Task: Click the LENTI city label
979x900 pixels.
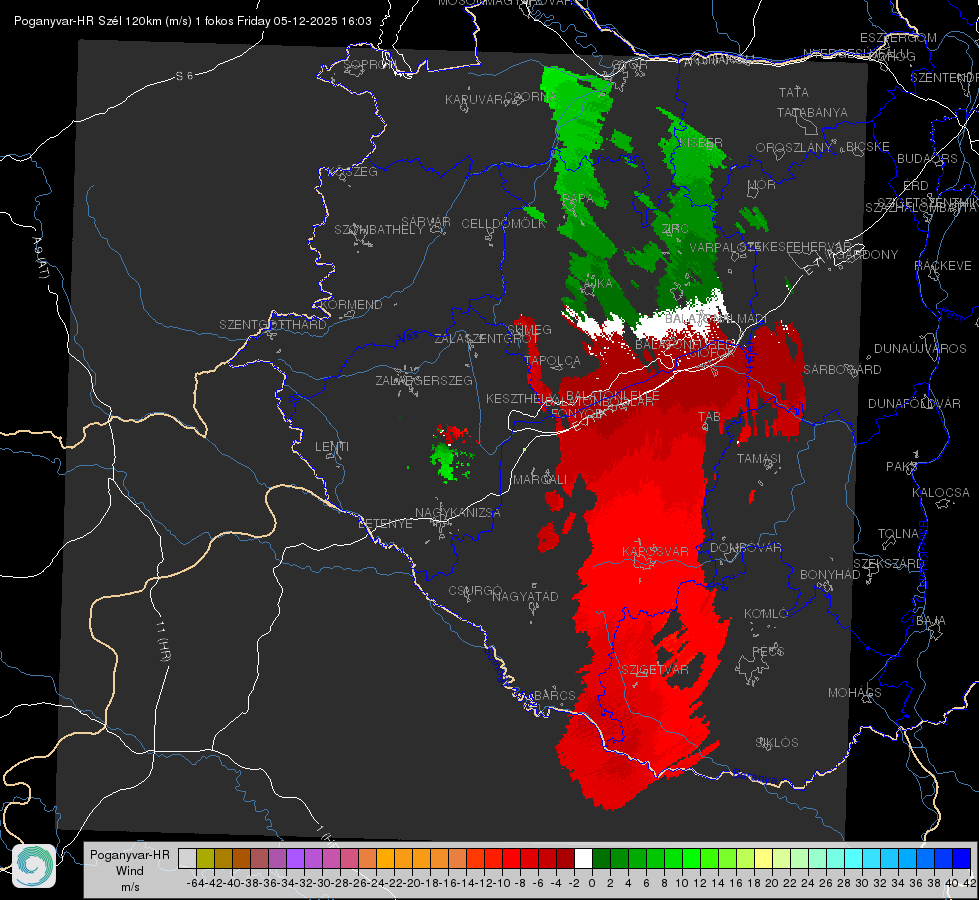Action: click(332, 447)
